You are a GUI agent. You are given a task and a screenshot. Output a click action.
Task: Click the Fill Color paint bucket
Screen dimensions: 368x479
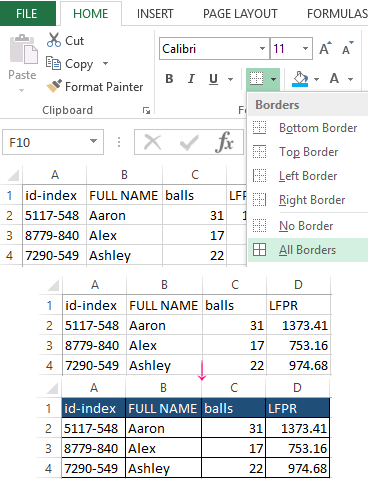tap(300, 79)
